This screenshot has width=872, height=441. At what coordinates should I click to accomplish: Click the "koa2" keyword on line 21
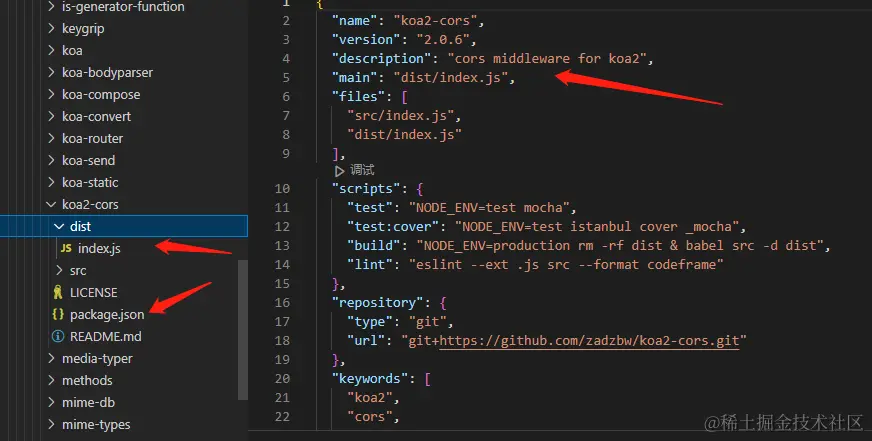click(370, 398)
